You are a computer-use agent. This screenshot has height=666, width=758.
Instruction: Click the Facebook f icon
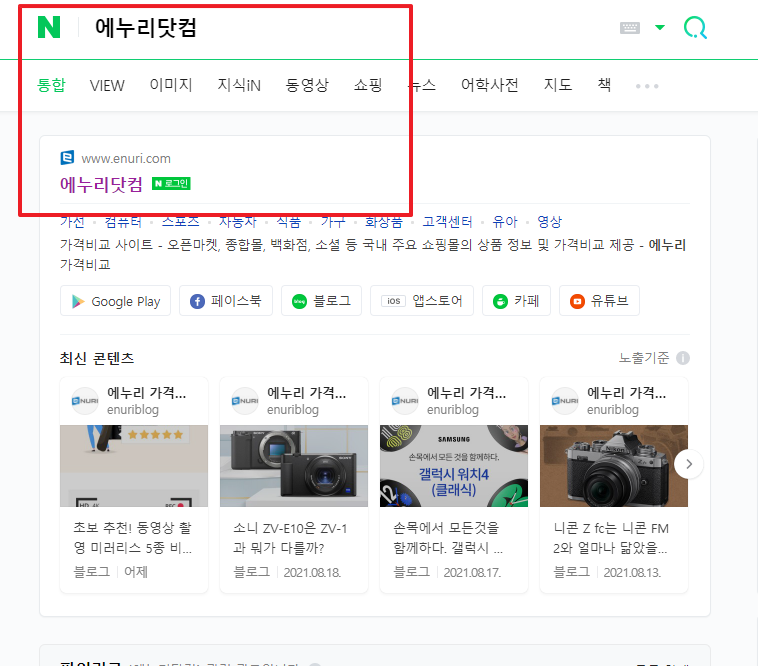pos(197,302)
